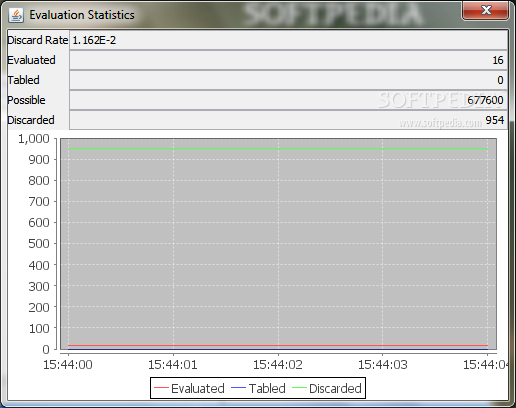516x408 pixels.
Task: Click the 300 y-axis label
Action: click(39, 287)
